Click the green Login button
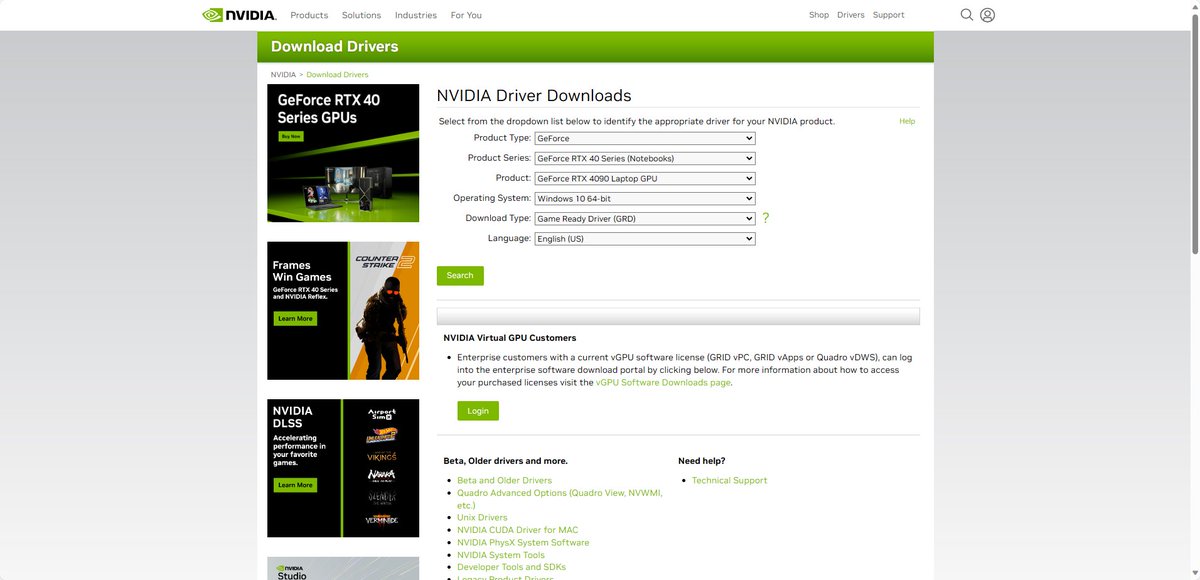The height and width of the screenshot is (580, 1200). coord(478,410)
